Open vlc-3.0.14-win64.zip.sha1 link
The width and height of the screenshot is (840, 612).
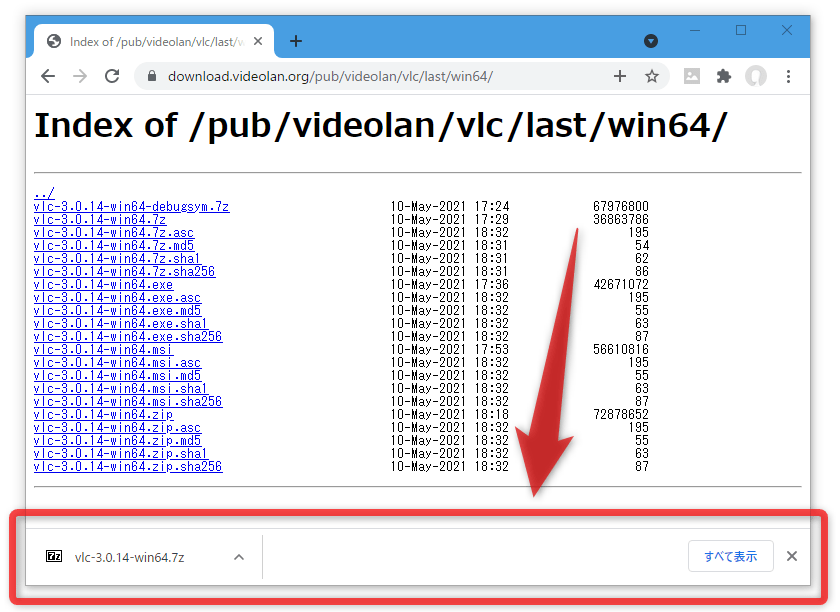[x=121, y=453]
